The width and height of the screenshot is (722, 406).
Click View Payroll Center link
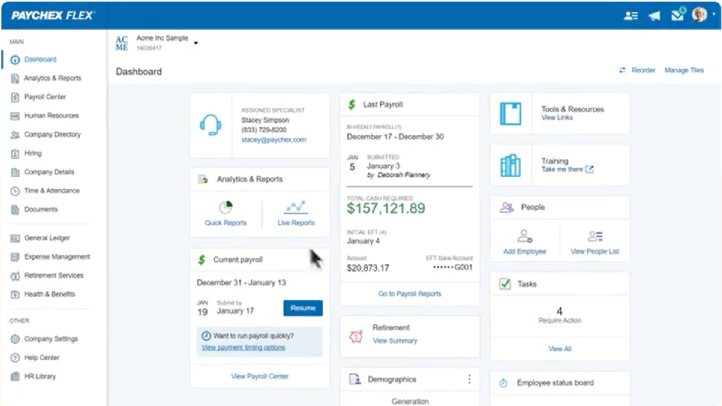[x=260, y=376]
